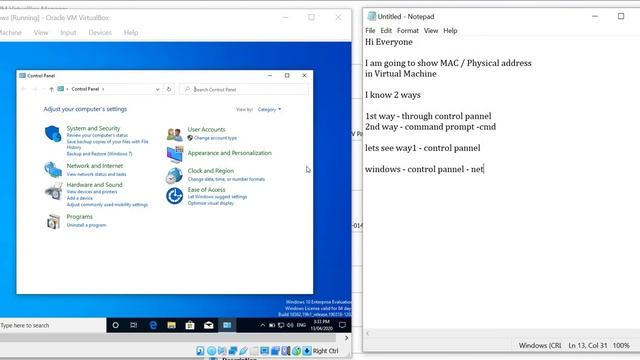Open Network and Internet link
The height and width of the screenshot is (360, 640).
95,166
